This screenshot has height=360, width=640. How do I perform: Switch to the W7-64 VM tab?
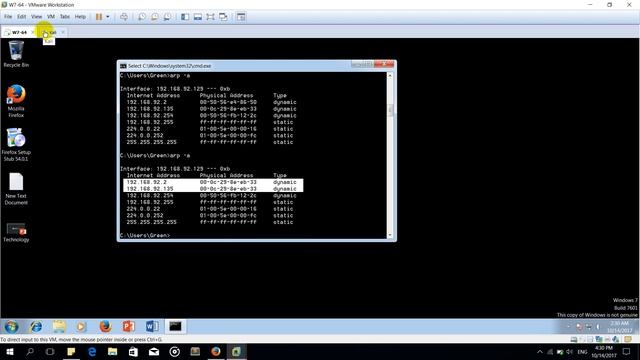click(x=19, y=32)
